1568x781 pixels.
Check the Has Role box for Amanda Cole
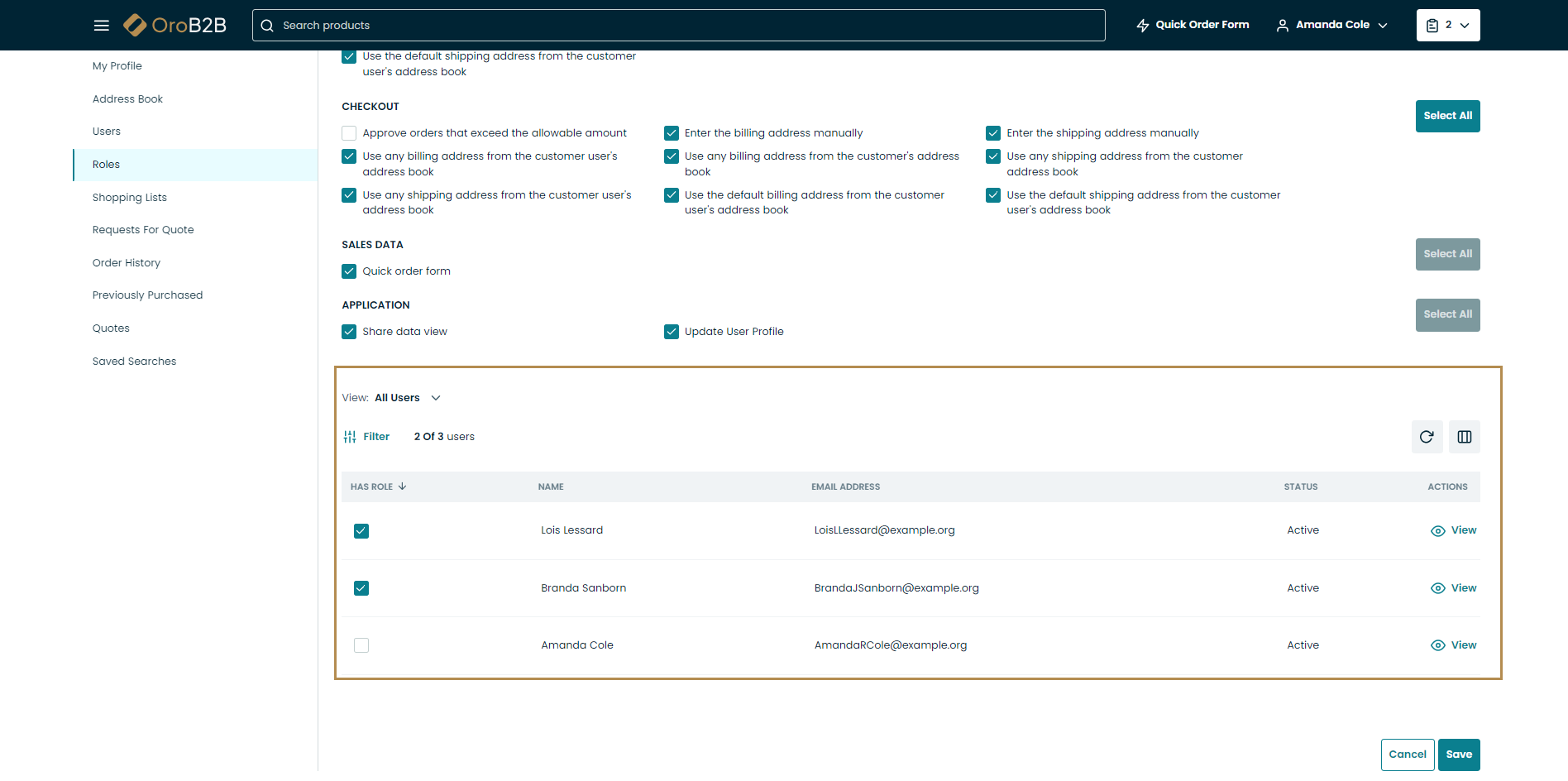point(361,645)
